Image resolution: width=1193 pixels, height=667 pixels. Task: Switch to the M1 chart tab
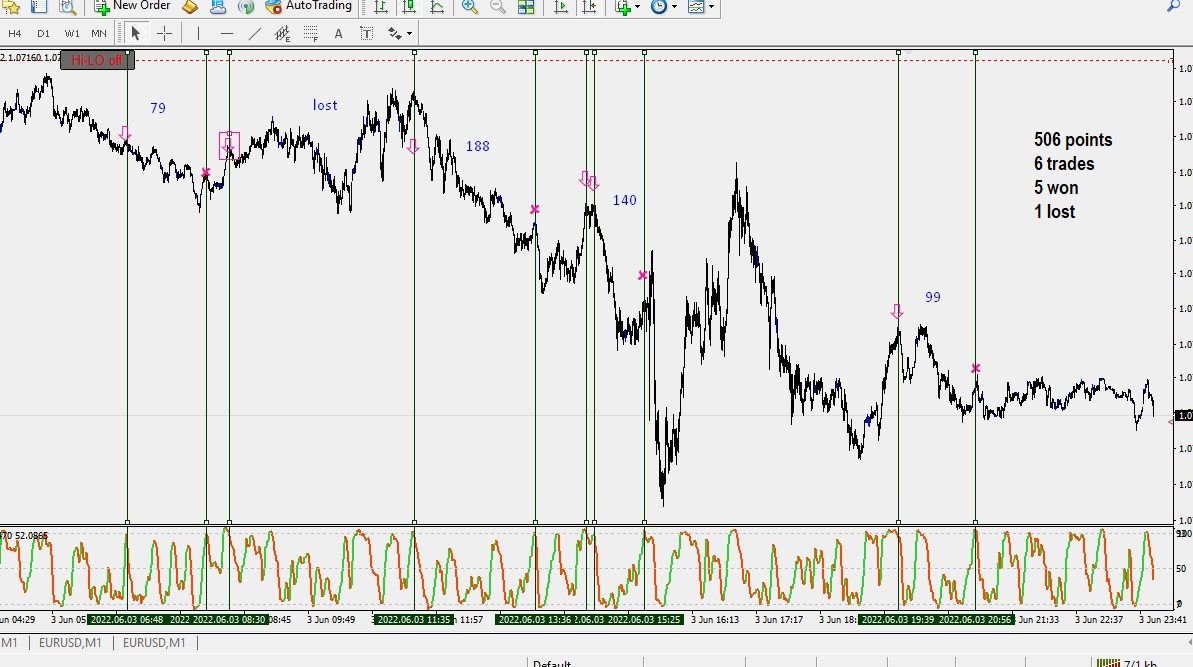9,643
